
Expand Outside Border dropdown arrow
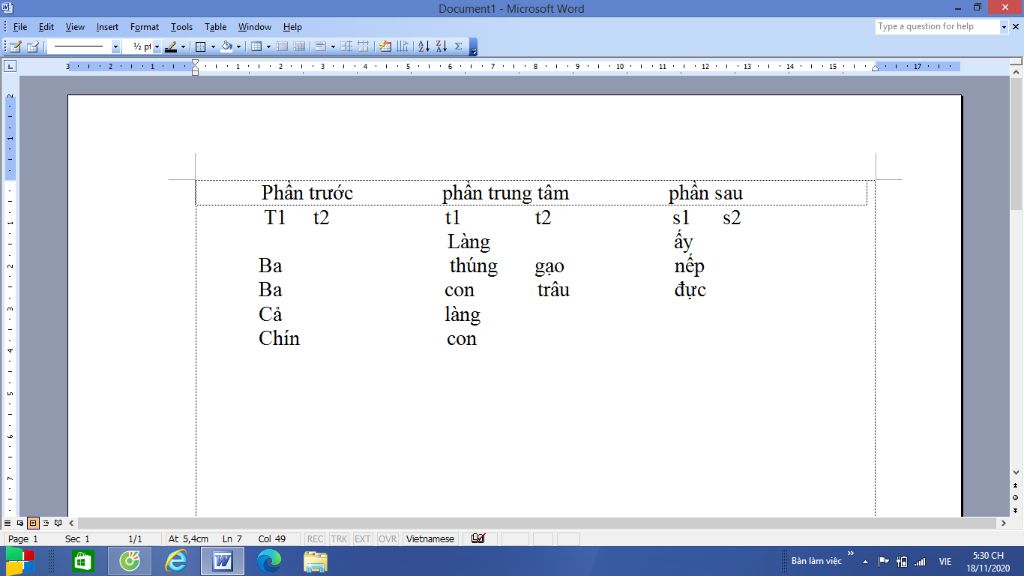click(213, 46)
